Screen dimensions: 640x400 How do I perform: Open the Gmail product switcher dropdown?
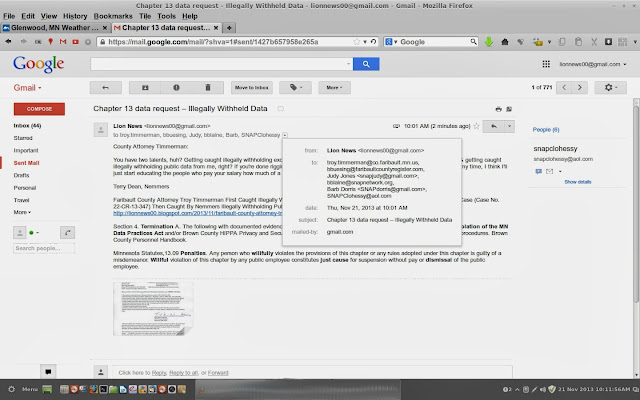point(27,88)
